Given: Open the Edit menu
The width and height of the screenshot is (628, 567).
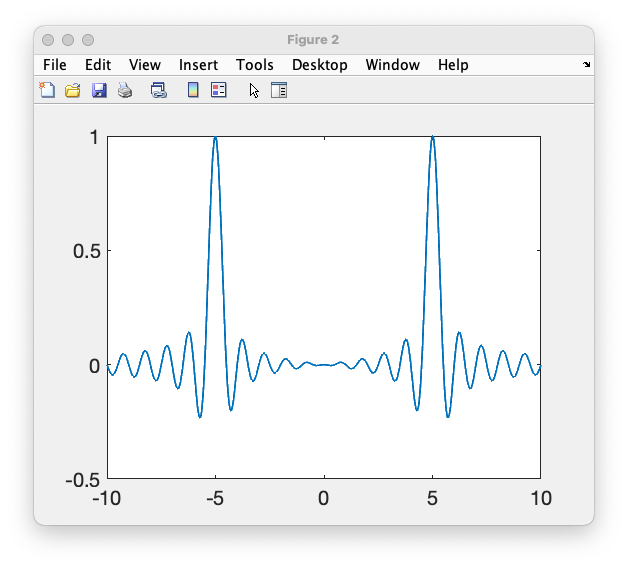Looking at the screenshot, I should pos(98,65).
